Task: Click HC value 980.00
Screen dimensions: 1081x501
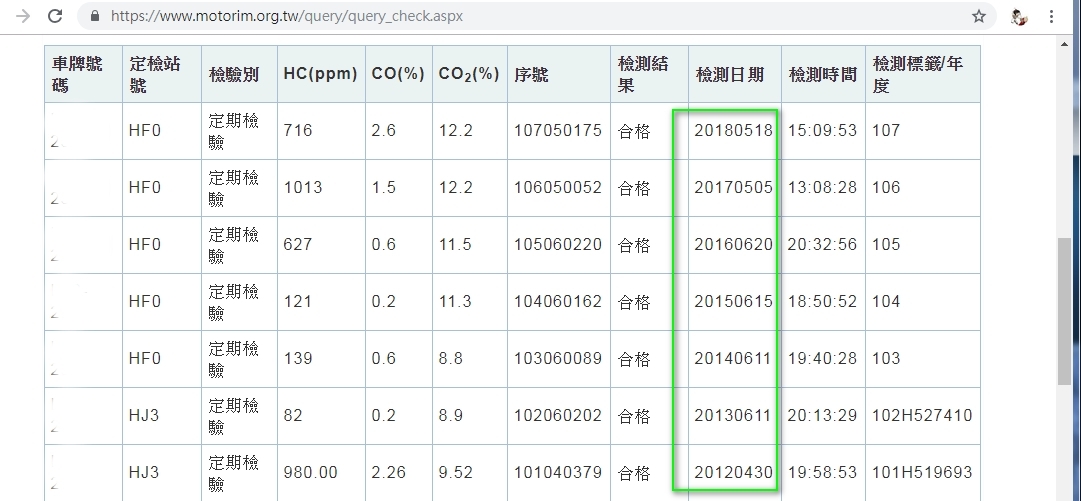Action: click(x=310, y=473)
